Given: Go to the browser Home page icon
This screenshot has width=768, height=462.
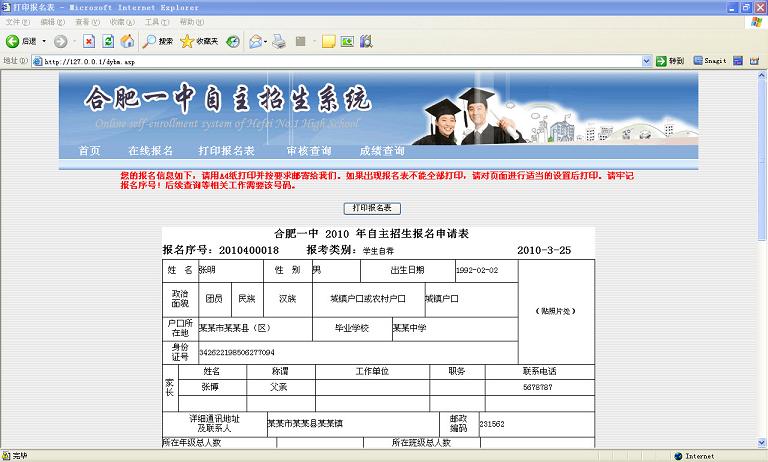Looking at the screenshot, I should pos(127,41).
